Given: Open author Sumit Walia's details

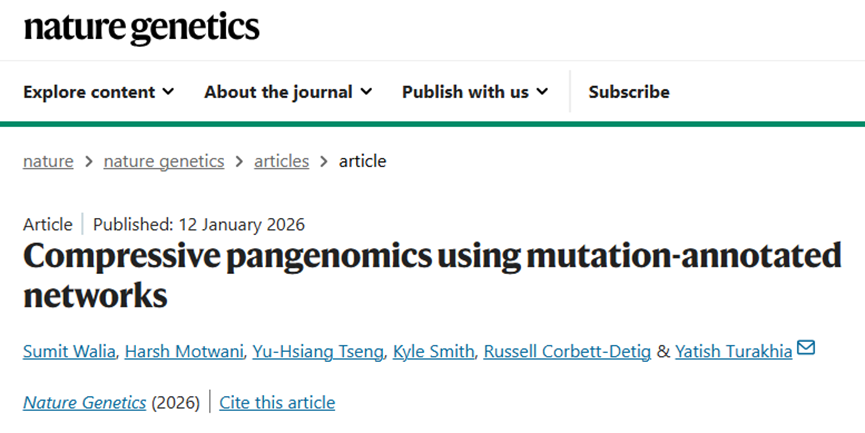Looking at the screenshot, I should [x=70, y=351].
